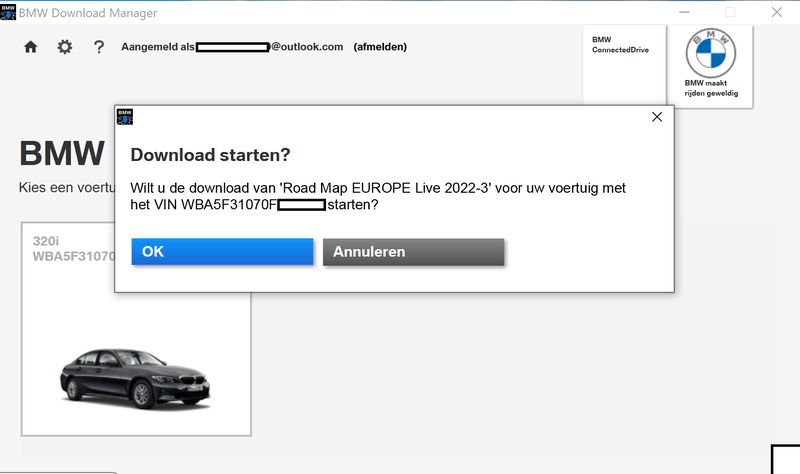Cancel download with the Annuleren button
Image resolution: width=800 pixels, height=474 pixels.
(413, 252)
